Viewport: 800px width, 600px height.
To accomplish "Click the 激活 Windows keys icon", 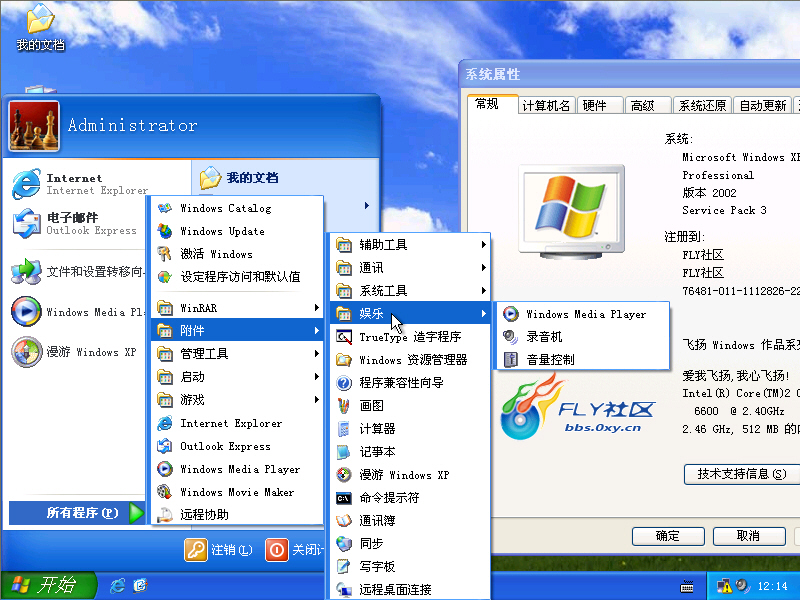I will [x=164, y=254].
